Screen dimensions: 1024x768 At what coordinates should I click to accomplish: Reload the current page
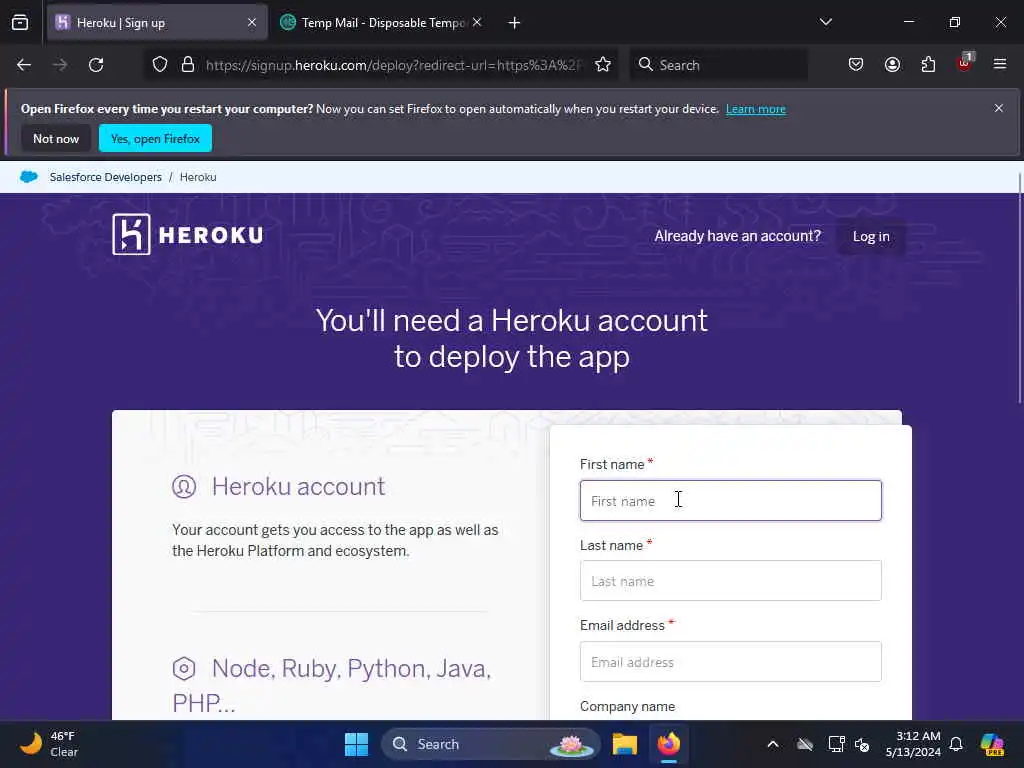click(x=96, y=65)
